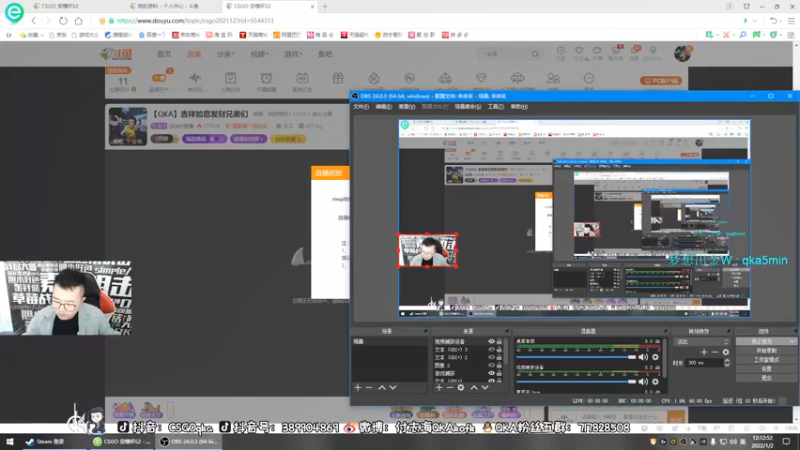Image resolution: width=800 pixels, height=450 pixels.
Task: Open 场景集合 menu in OBS
Action: [468, 107]
